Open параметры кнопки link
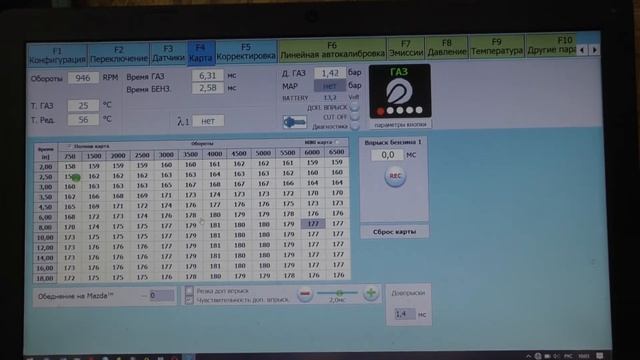This screenshot has height=360, width=640. tap(400, 124)
